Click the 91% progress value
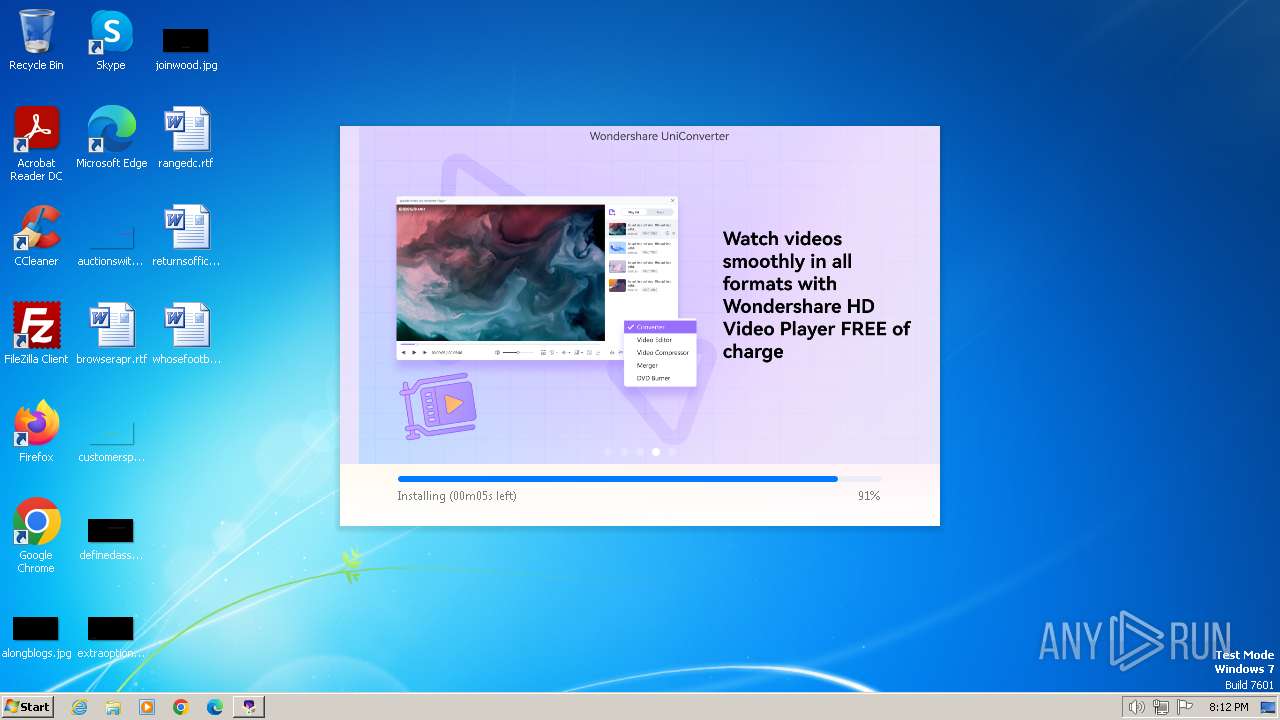This screenshot has height=720, width=1280. click(x=869, y=496)
